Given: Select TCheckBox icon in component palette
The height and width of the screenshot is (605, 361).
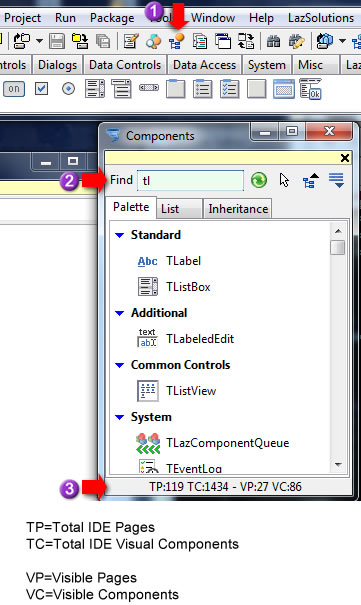Looking at the screenshot, I should (41, 89).
